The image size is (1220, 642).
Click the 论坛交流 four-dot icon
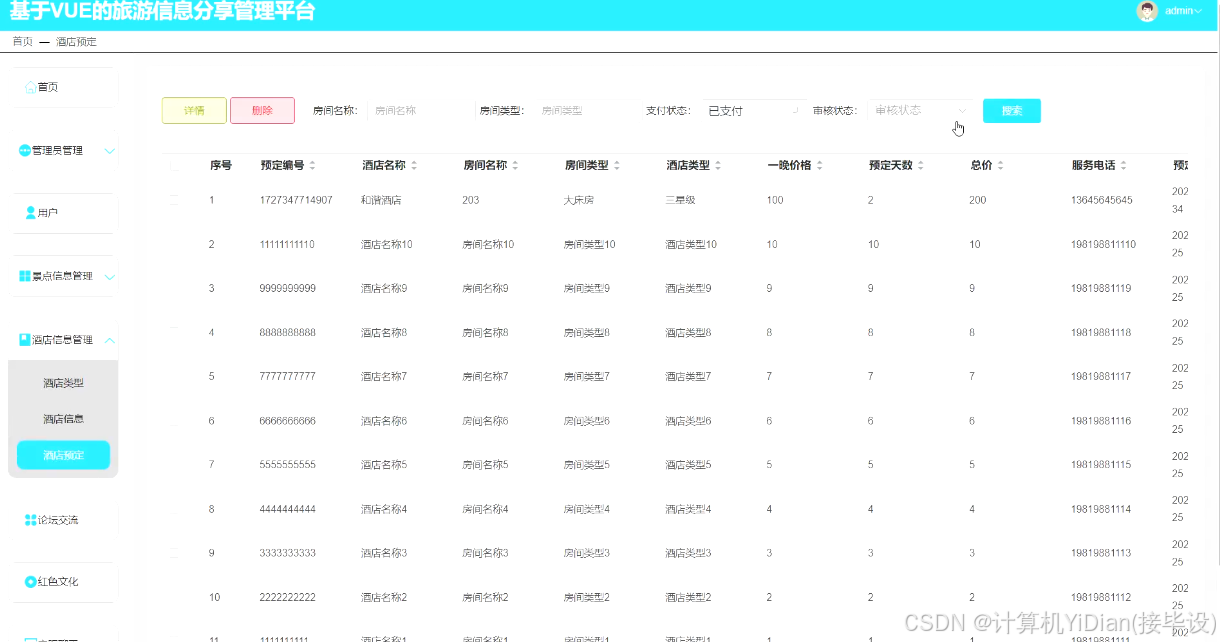[30, 520]
